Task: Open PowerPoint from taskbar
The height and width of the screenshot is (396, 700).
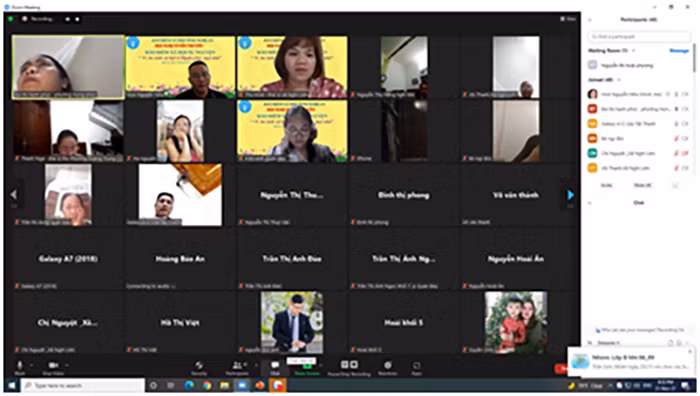Action: point(259,385)
